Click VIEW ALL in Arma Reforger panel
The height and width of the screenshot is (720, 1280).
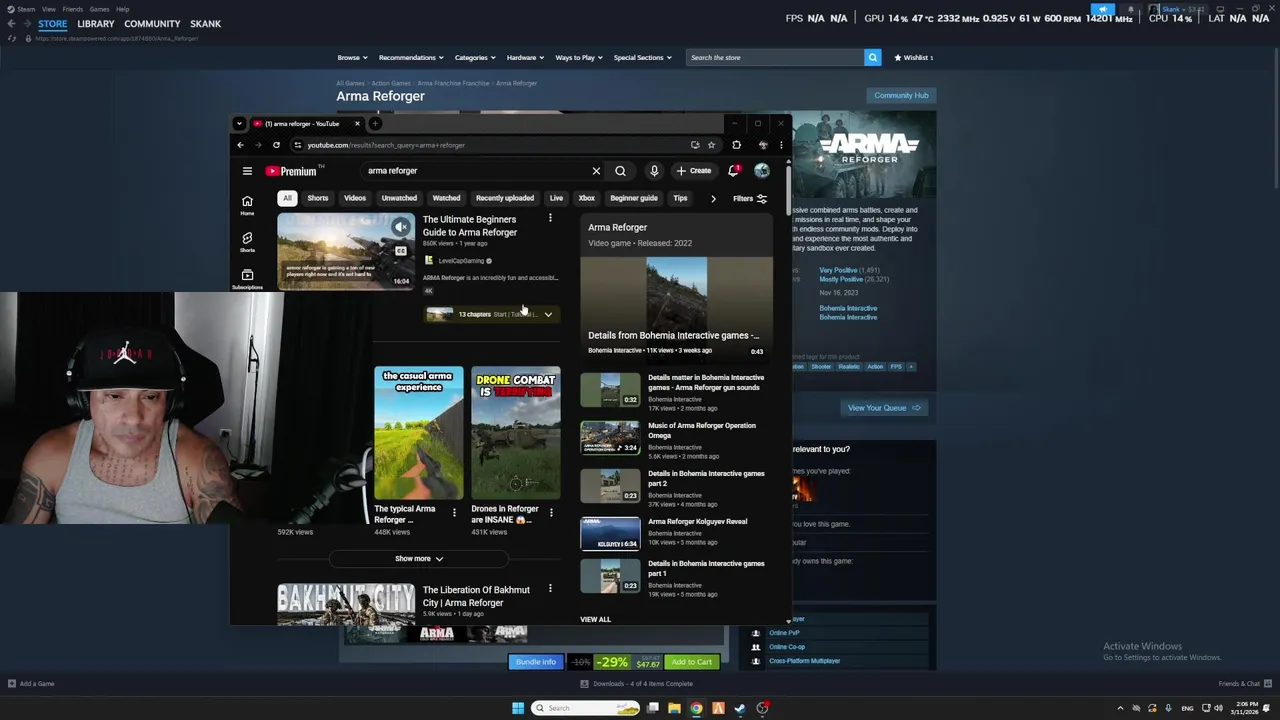(595, 620)
